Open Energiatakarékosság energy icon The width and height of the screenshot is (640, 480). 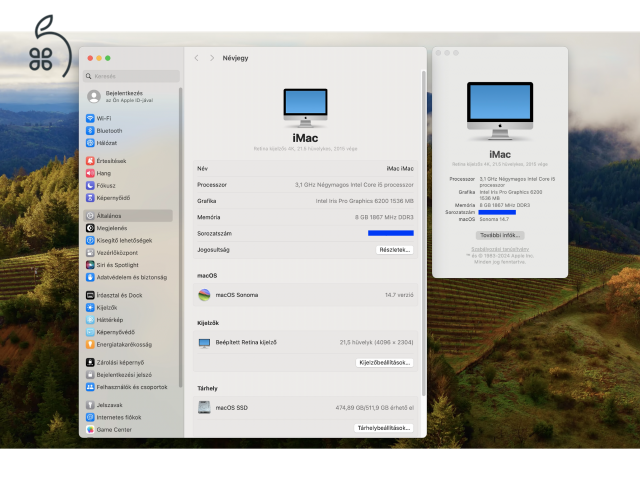click(x=90, y=344)
